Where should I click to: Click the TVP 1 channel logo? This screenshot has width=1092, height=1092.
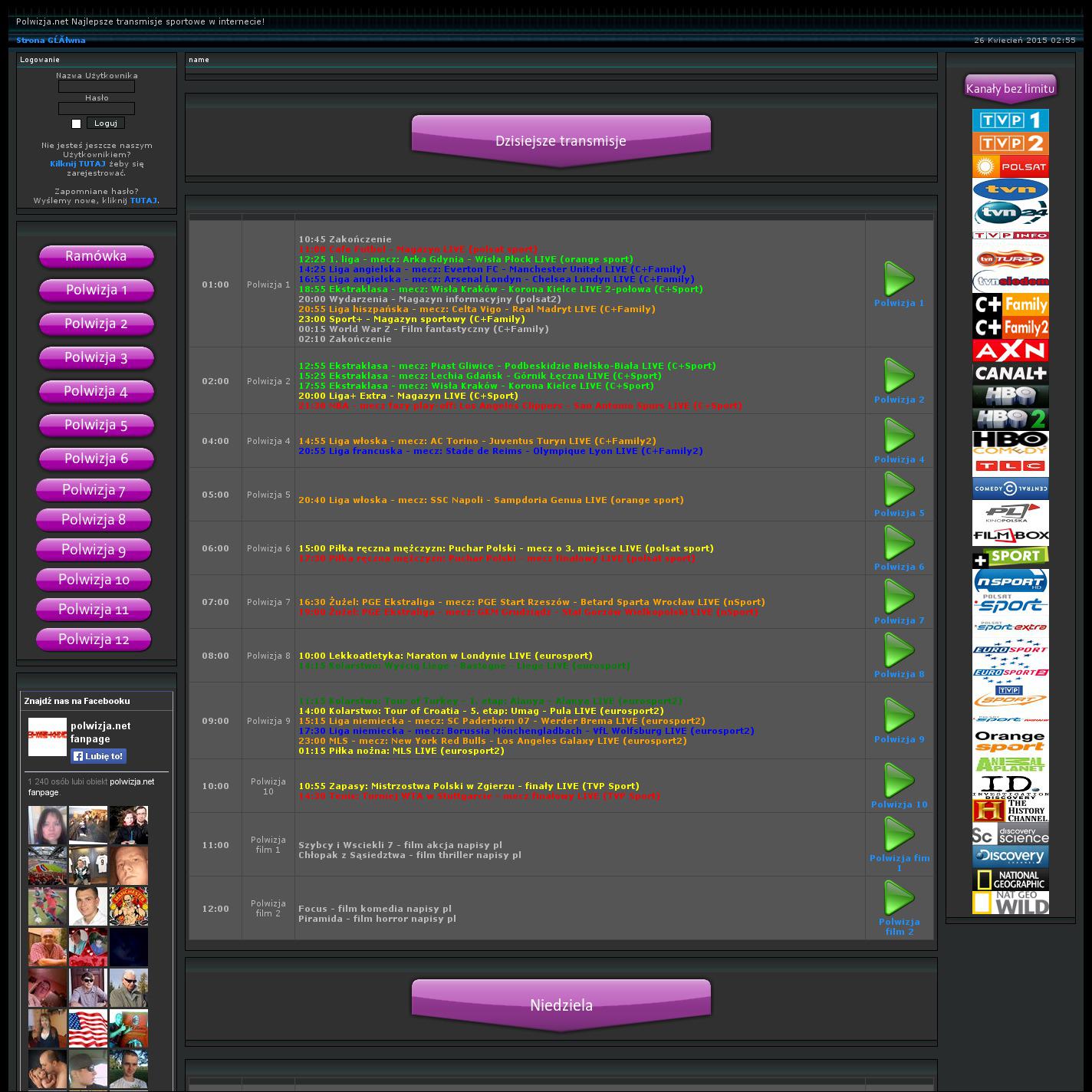pyautogui.click(x=1010, y=120)
